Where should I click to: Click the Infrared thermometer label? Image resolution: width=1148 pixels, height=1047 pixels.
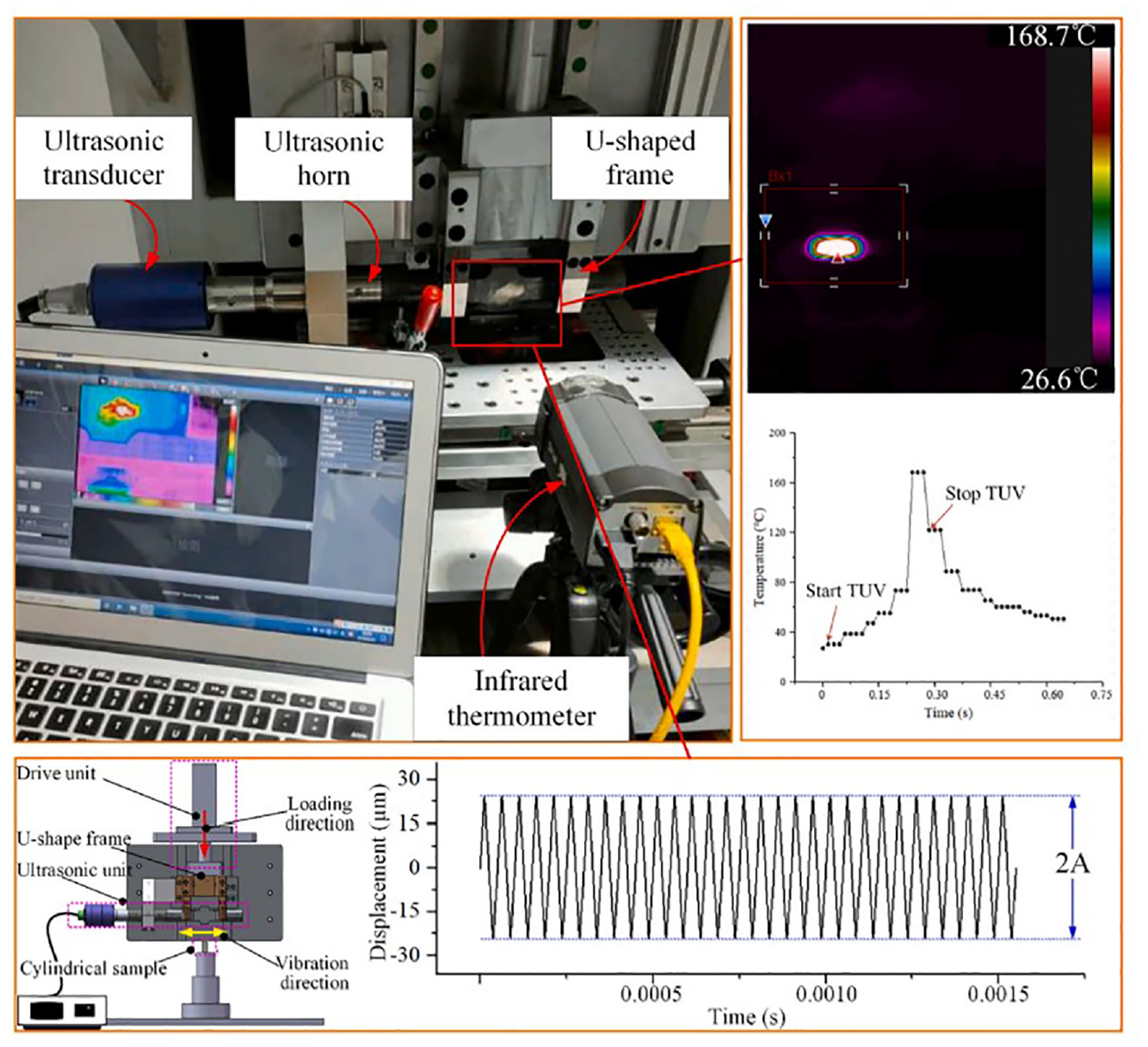tap(522, 699)
